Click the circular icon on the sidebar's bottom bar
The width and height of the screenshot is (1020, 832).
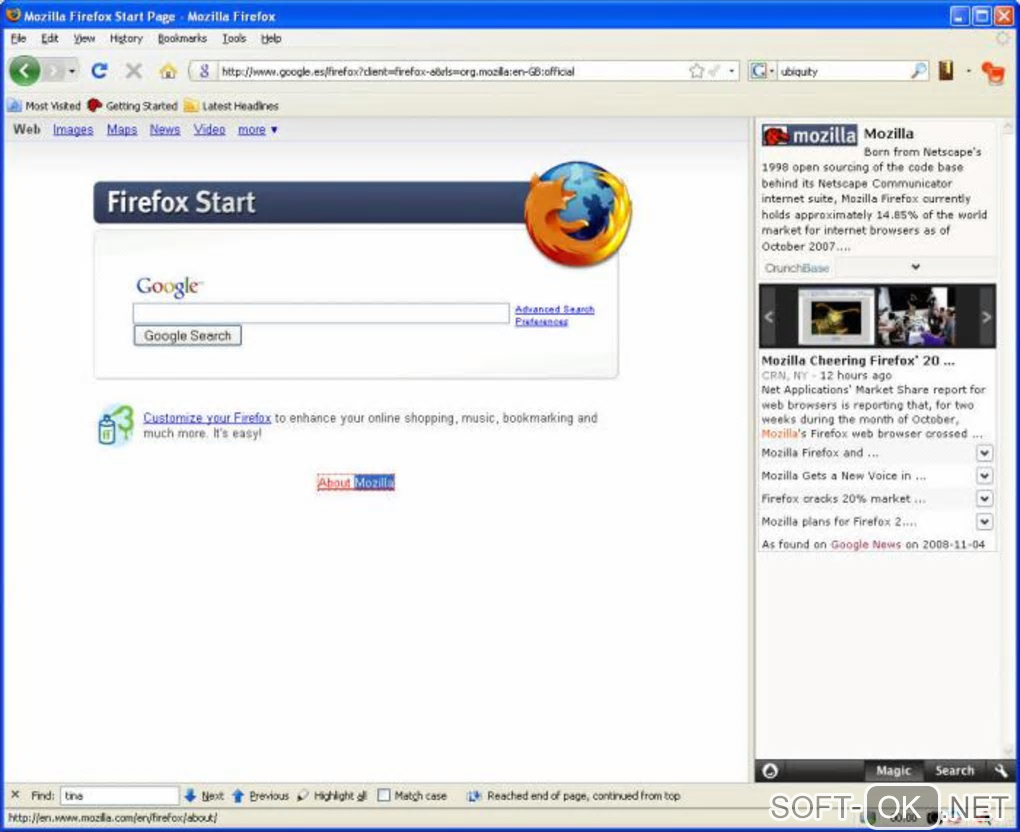coord(770,771)
